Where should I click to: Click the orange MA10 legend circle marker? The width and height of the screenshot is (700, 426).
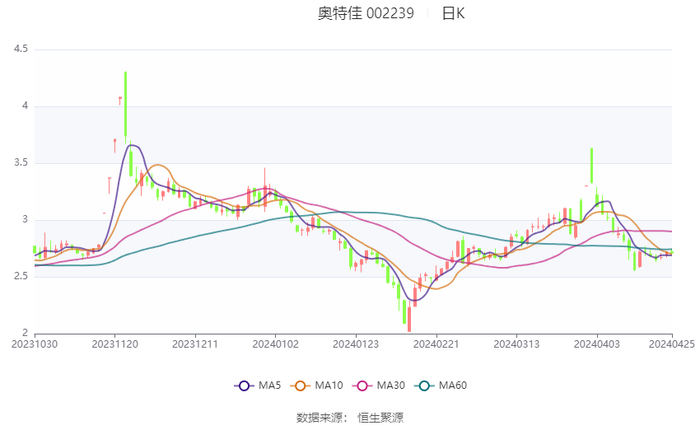tap(299, 385)
